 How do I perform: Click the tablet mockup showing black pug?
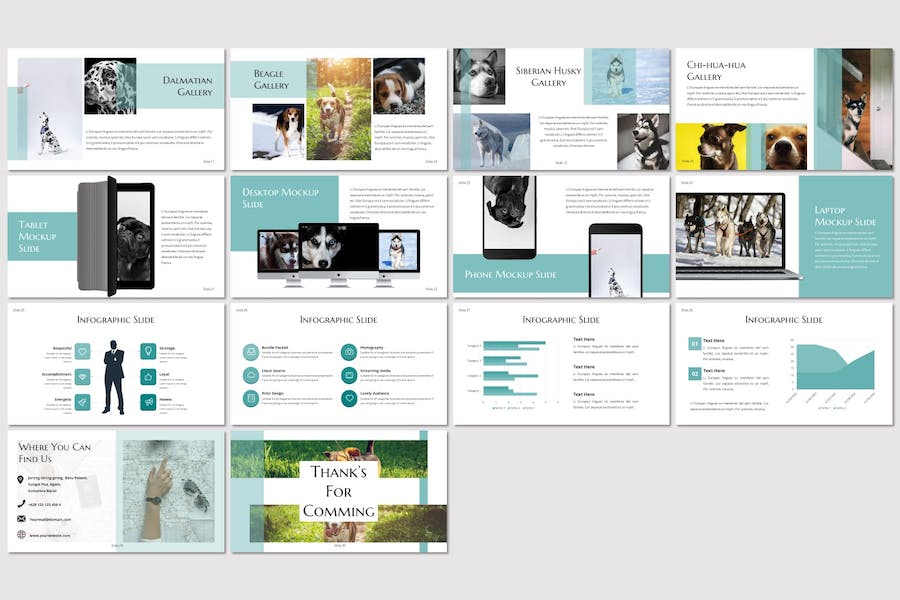pyautogui.click(x=117, y=237)
